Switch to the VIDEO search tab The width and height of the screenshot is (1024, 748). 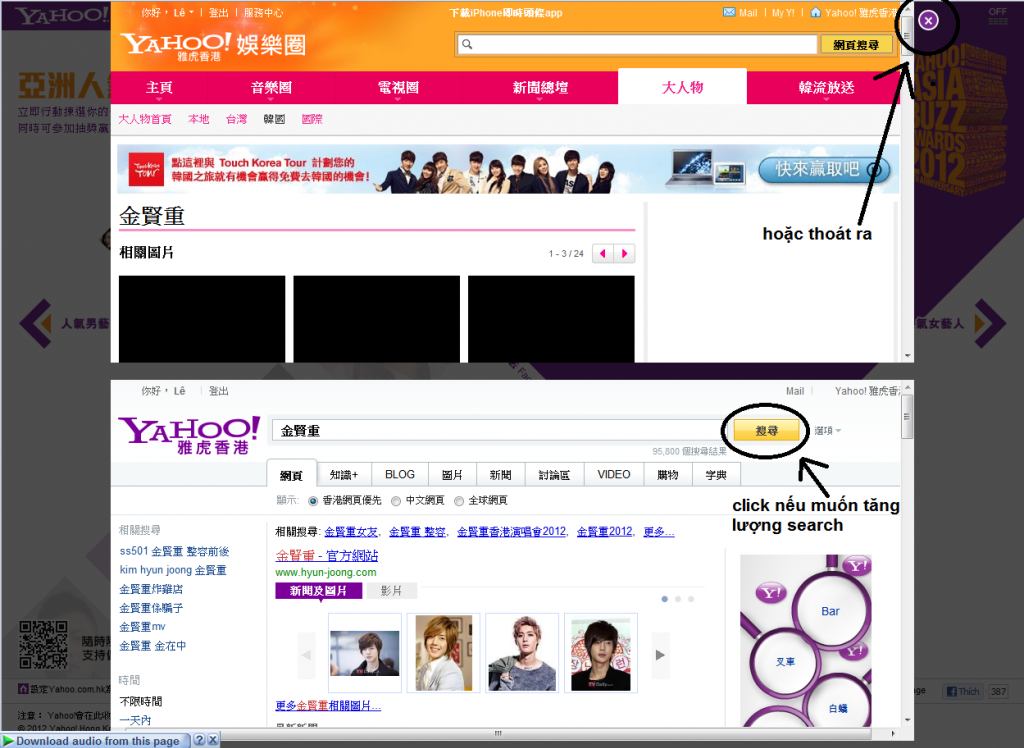[614, 475]
